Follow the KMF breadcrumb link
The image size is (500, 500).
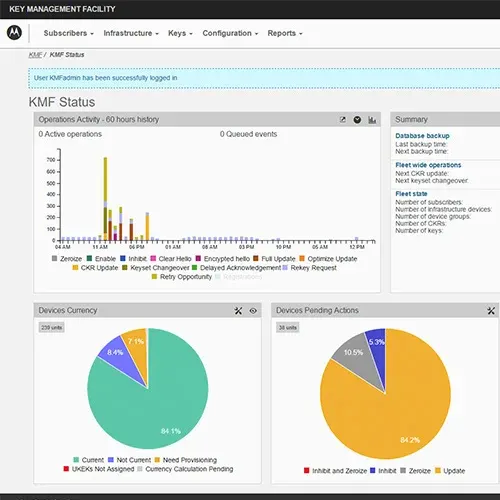pyautogui.click(x=35, y=55)
